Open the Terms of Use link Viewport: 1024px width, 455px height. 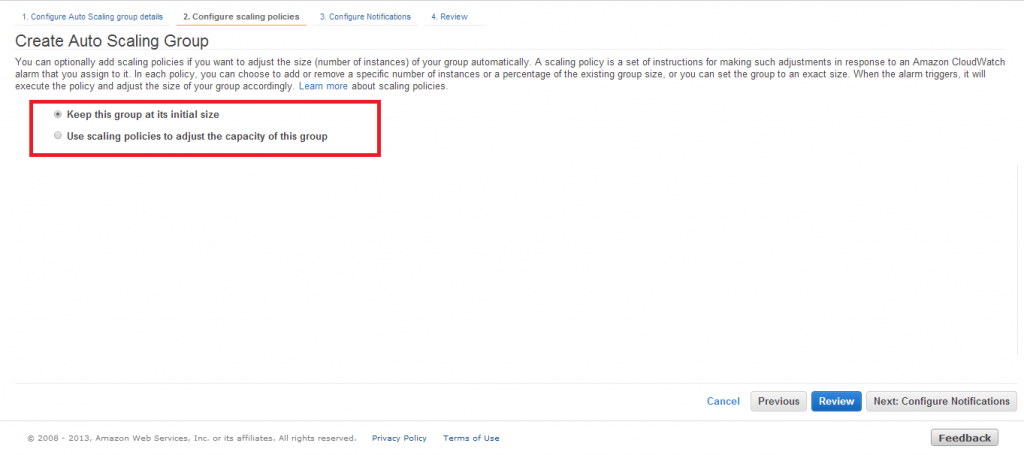471,438
